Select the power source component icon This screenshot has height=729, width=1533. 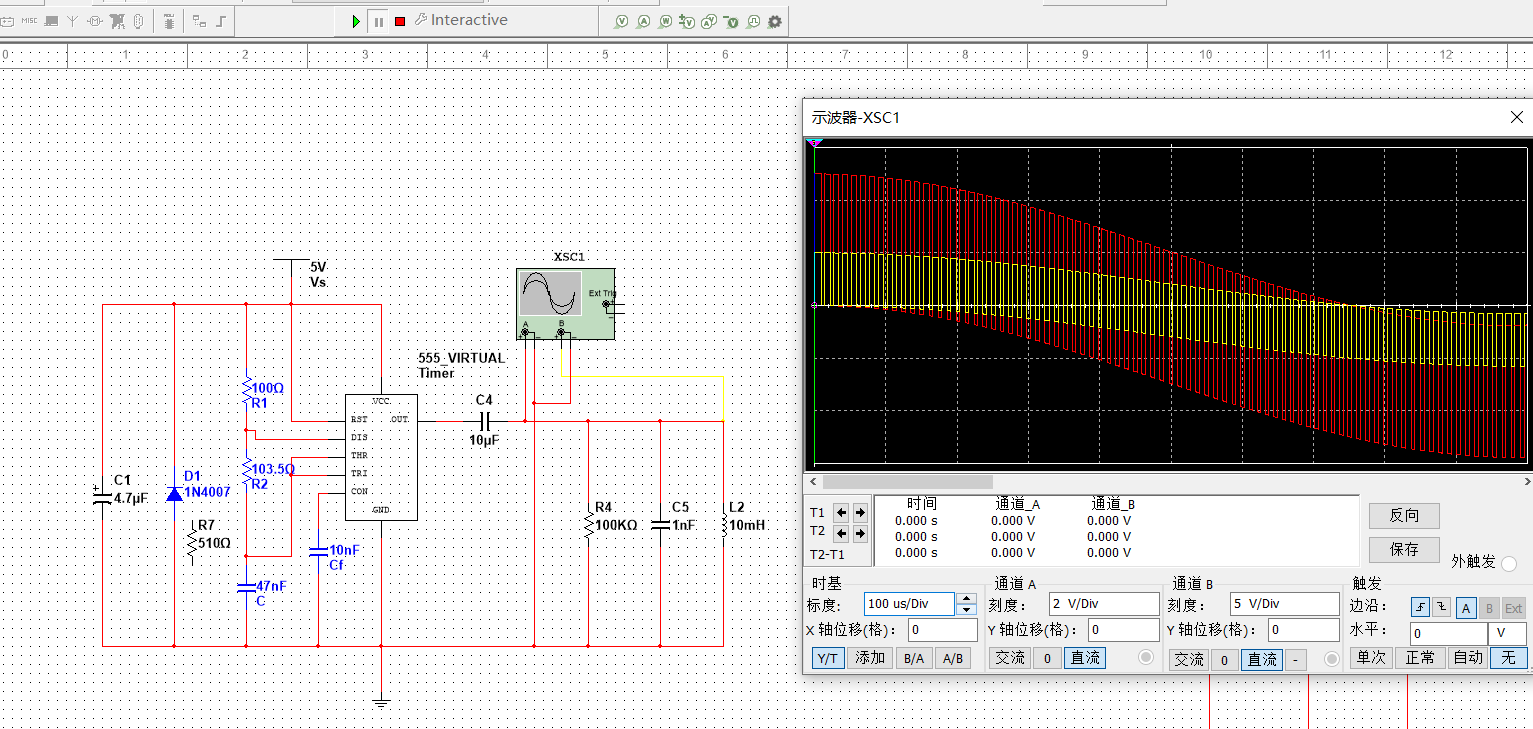[7, 21]
